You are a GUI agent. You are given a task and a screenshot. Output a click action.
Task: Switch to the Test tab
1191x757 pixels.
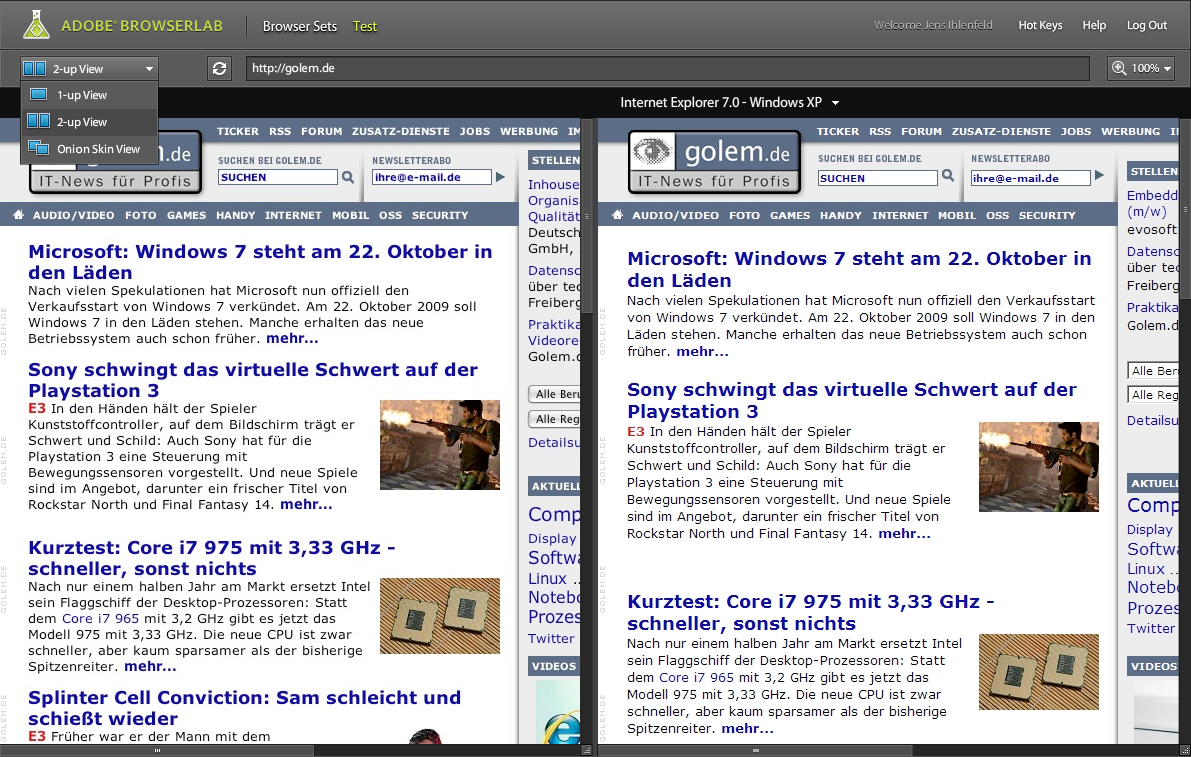click(x=365, y=27)
